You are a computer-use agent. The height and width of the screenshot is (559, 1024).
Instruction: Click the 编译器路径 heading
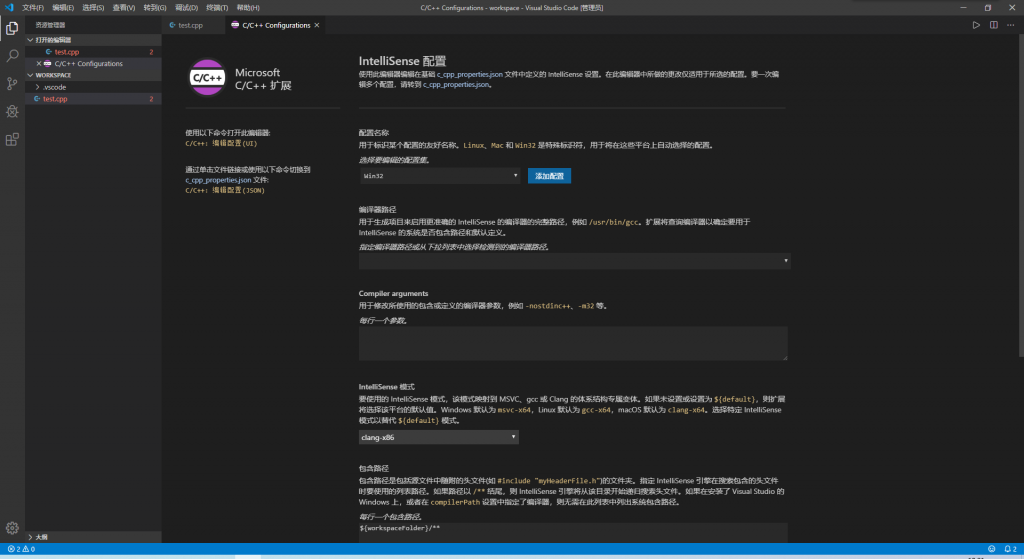coord(377,210)
